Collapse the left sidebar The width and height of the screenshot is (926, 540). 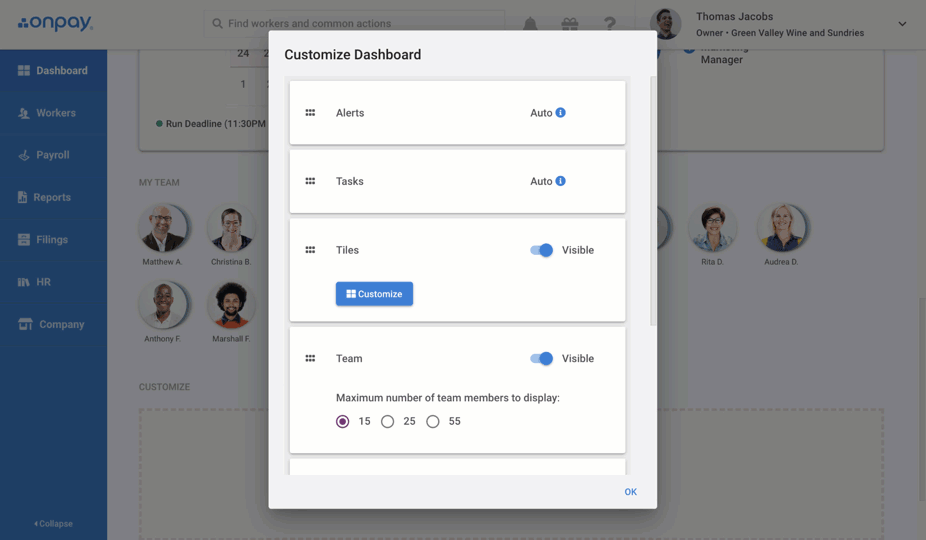coord(53,523)
